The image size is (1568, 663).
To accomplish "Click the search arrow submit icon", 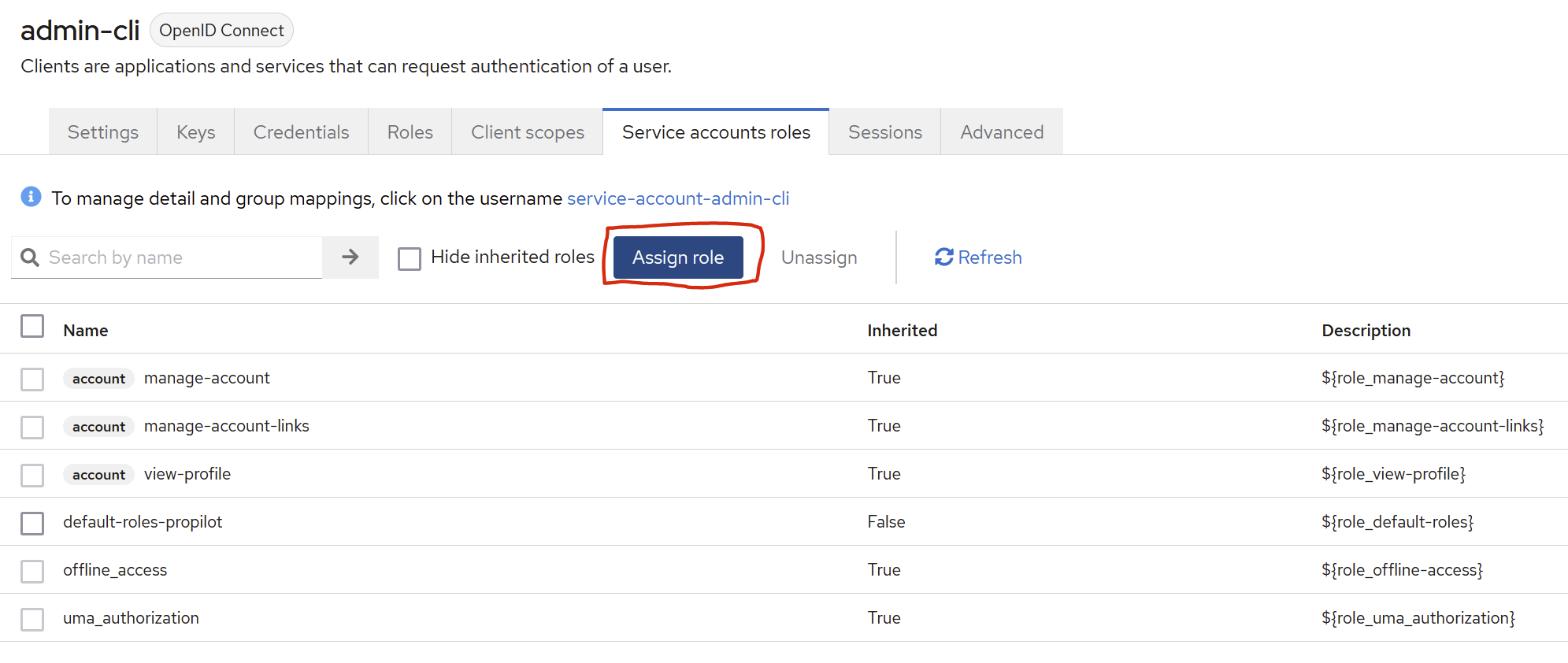I will pos(350,257).
